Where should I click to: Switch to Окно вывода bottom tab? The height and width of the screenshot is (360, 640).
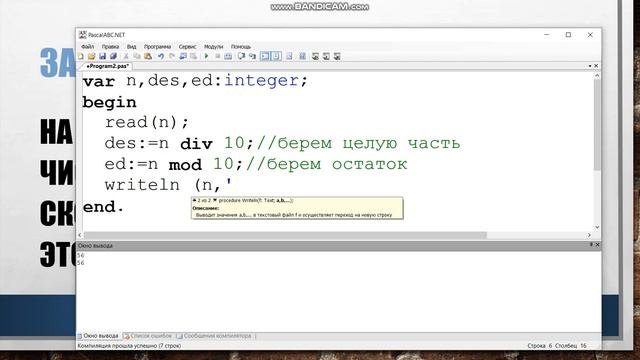[98, 336]
